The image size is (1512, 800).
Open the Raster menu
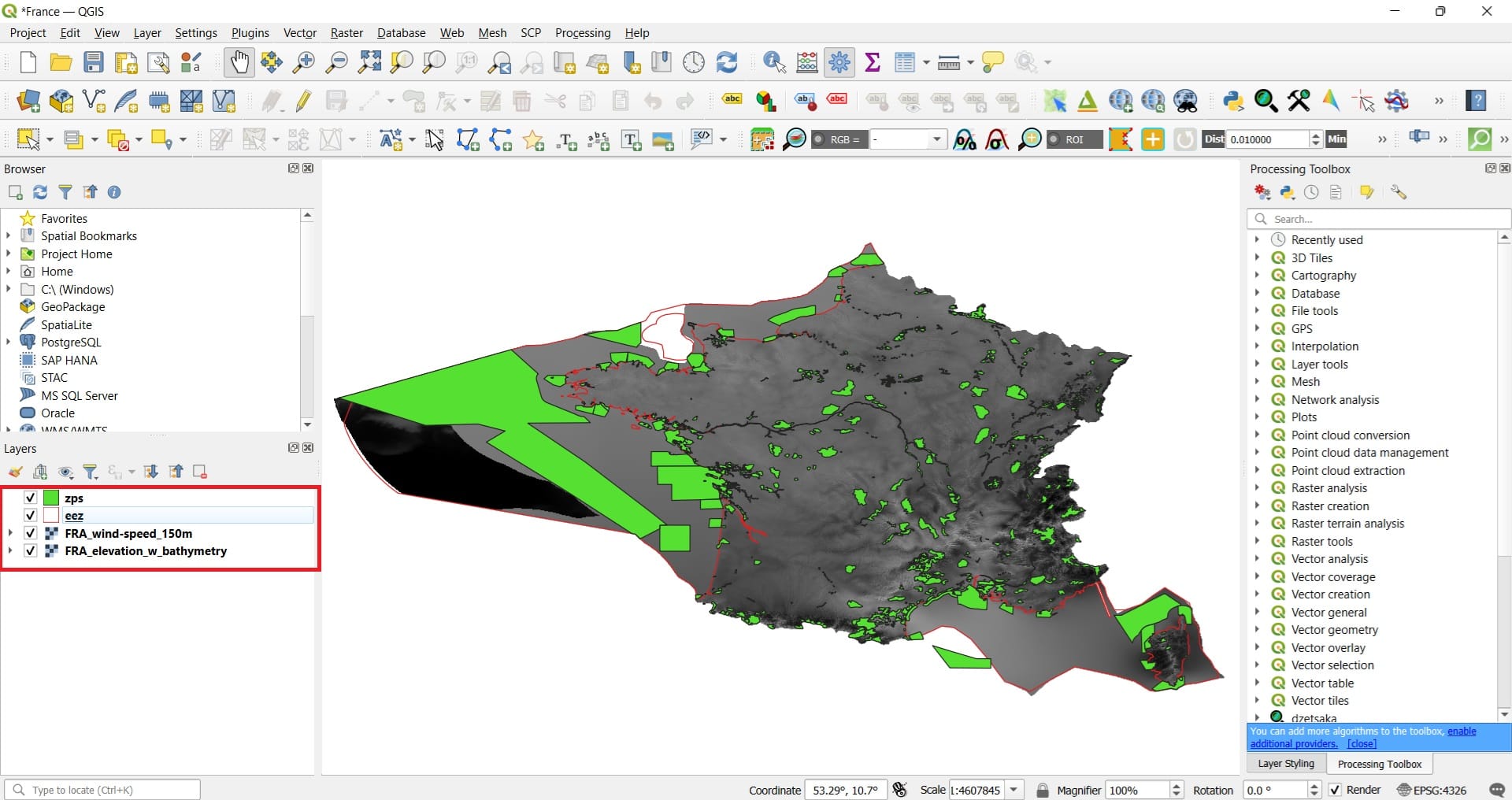[x=346, y=33]
